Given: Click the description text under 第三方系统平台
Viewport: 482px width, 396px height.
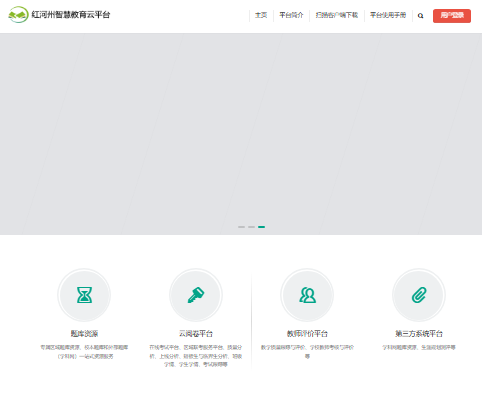Looking at the screenshot, I should tap(419, 347).
